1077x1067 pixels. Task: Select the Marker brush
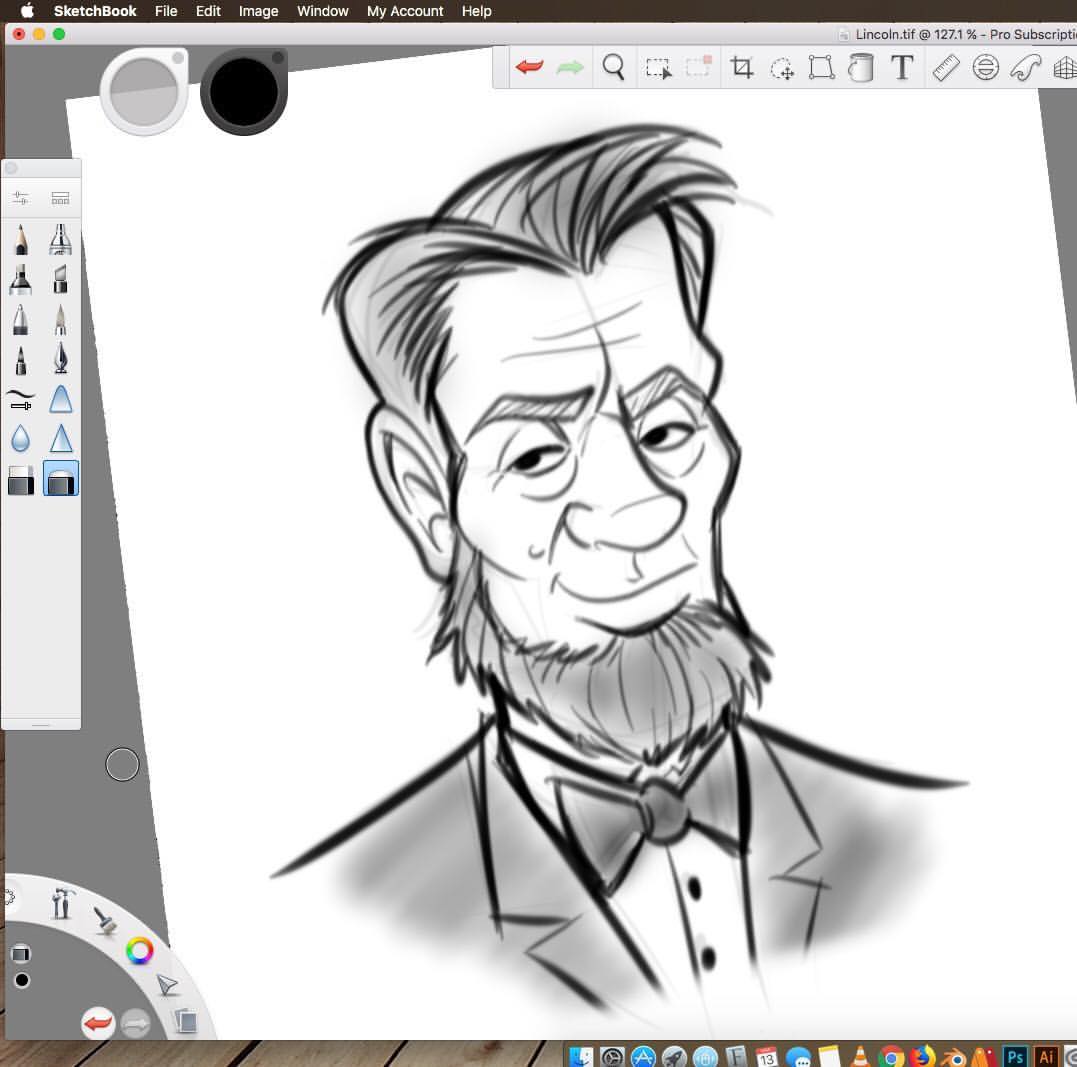(x=21, y=280)
